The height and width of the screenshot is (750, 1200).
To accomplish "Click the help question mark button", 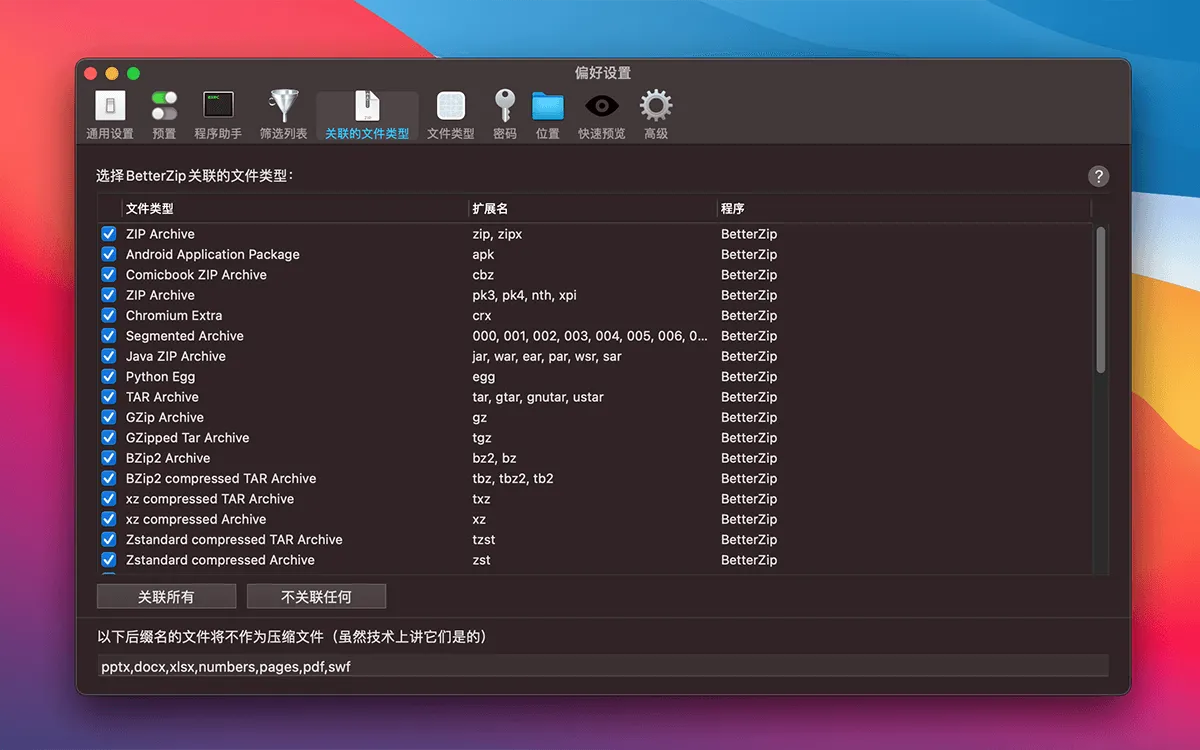I will point(1098,177).
